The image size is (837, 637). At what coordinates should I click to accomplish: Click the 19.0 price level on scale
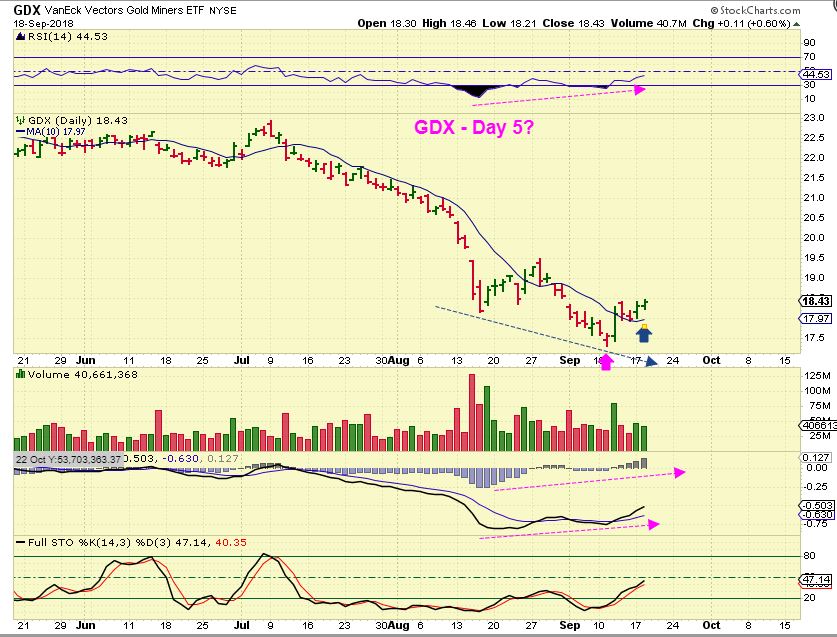(x=814, y=278)
